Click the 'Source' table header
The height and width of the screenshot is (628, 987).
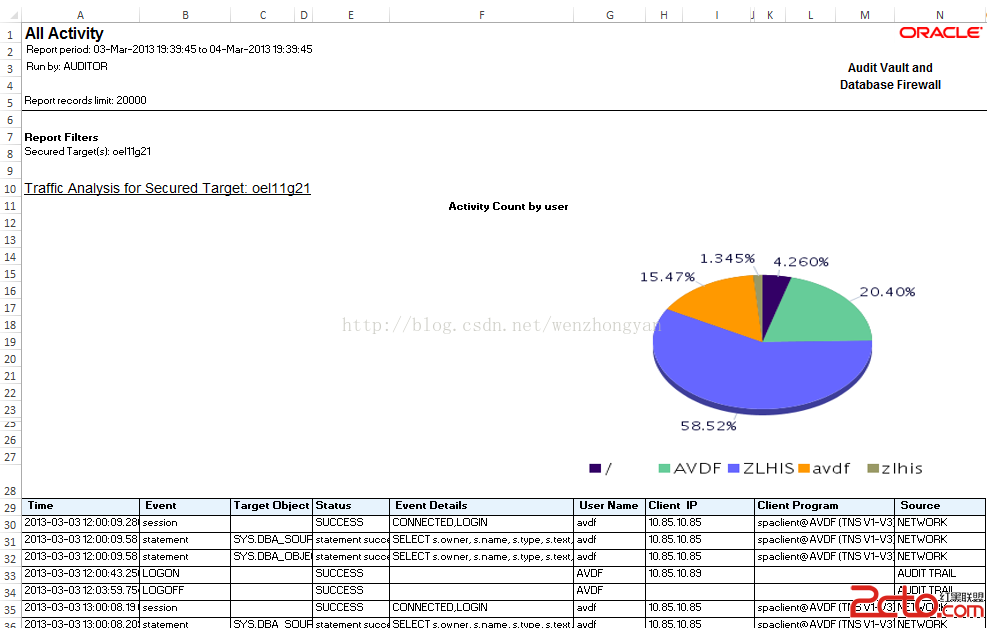point(940,506)
